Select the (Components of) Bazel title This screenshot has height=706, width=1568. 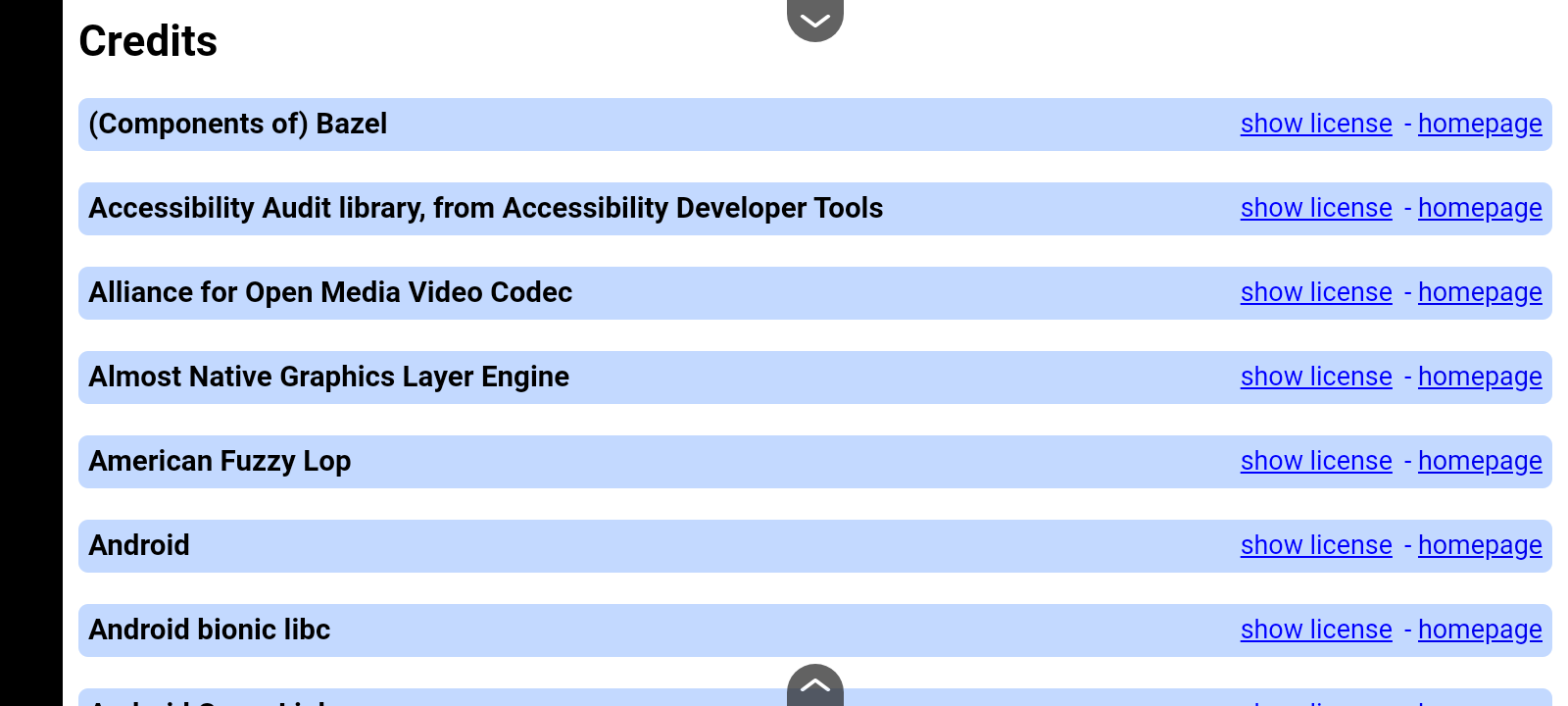tap(238, 124)
